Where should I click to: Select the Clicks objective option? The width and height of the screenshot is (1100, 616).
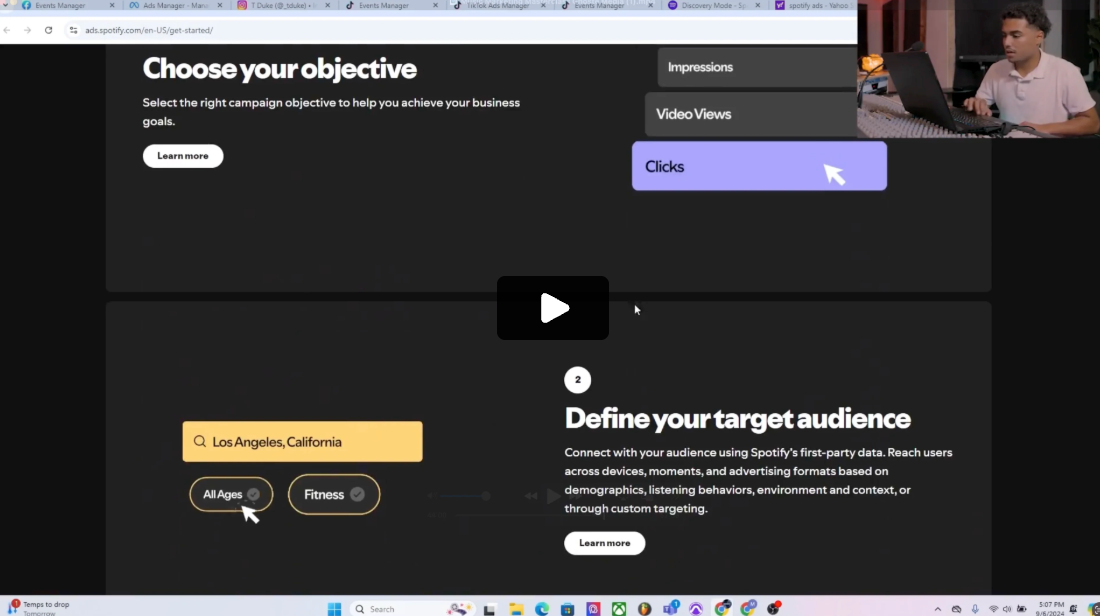point(759,166)
